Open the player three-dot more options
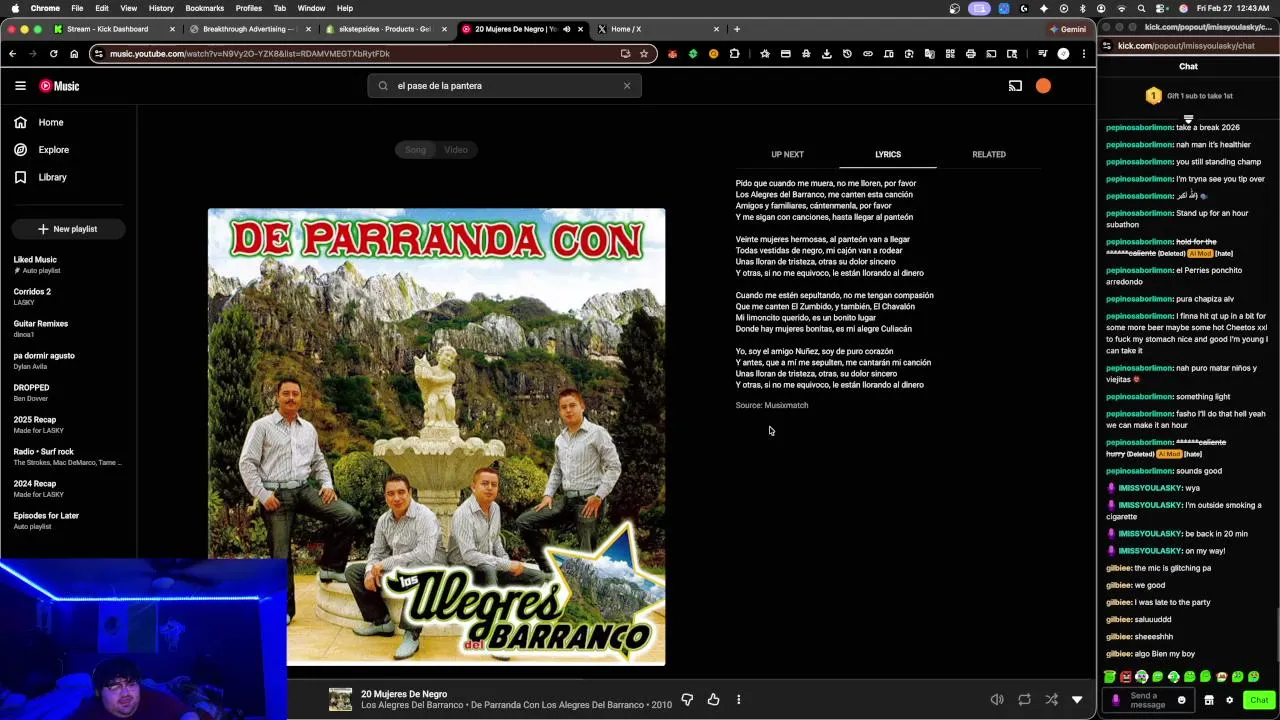The image size is (1280, 720). [738, 700]
